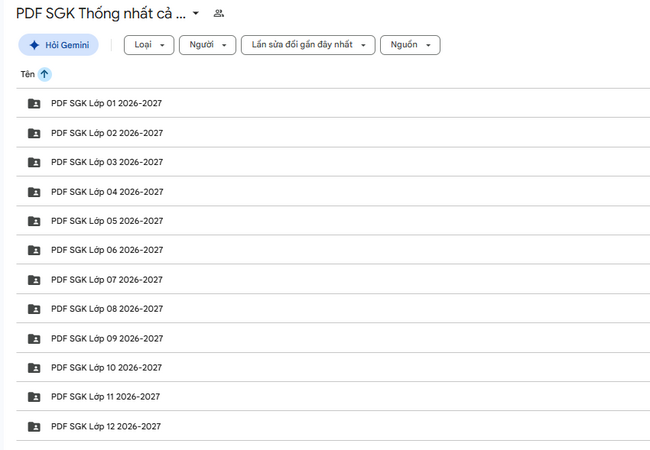Image resolution: width=650 pixels, height=450 pixels.
Task: Toggle the Tên sort direction arrow
Action: (x=44, y=74)
